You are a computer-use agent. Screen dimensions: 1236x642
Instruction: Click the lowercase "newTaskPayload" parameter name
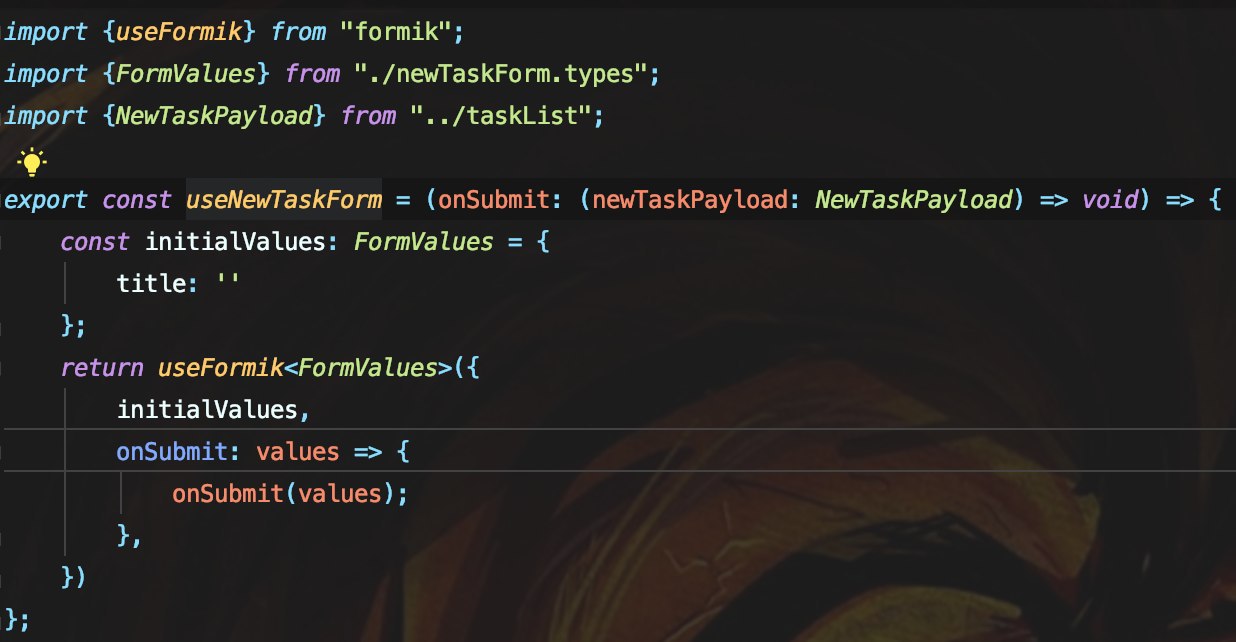(690, 200)
